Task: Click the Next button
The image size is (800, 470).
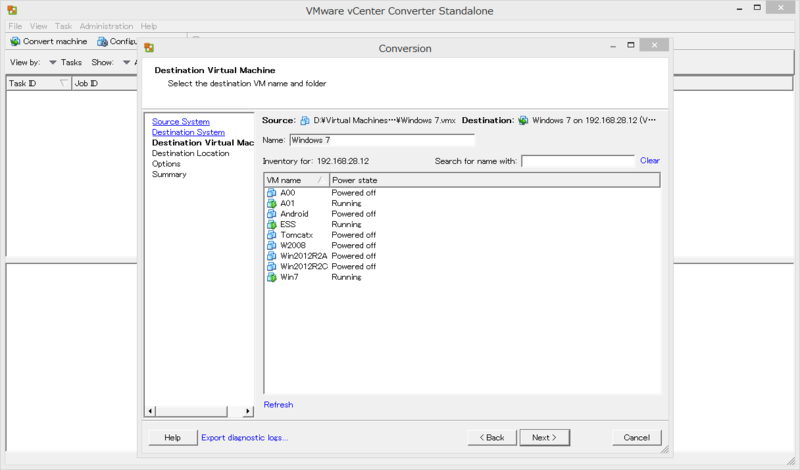Action: tap(544, 437)
